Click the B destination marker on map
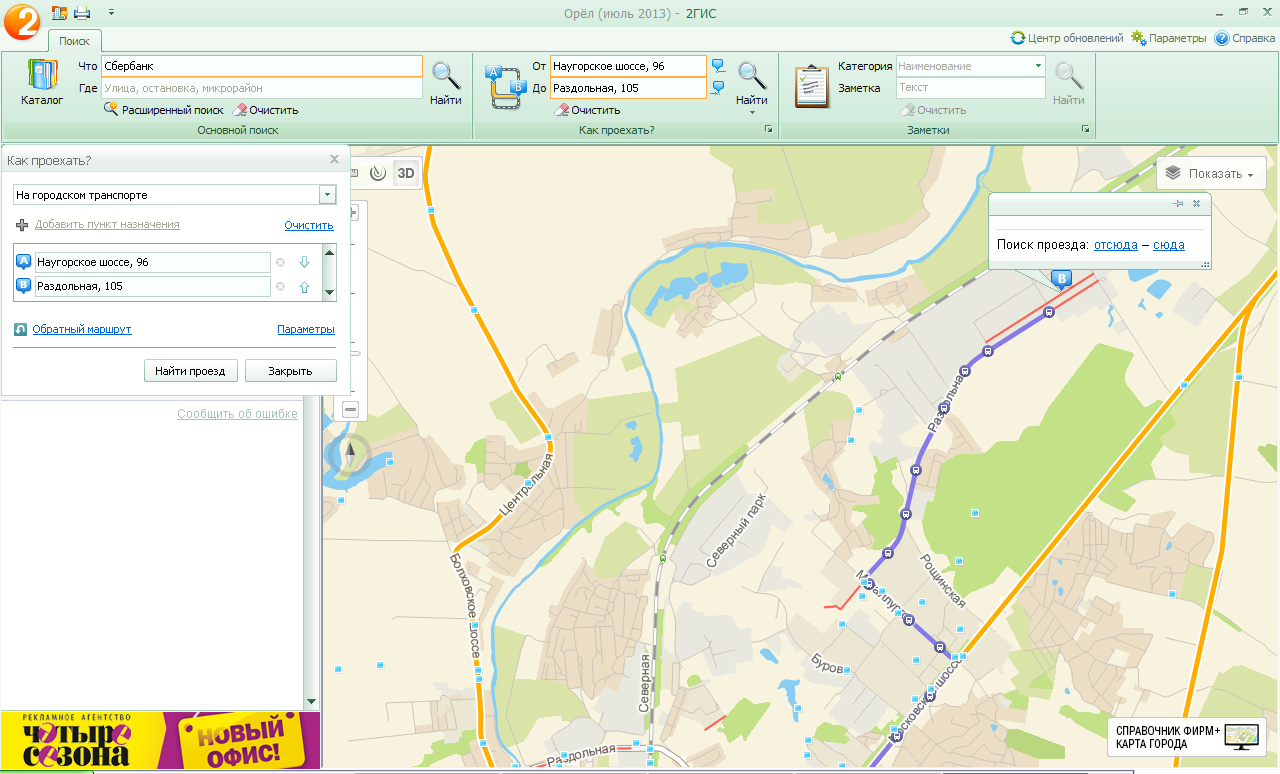 1063,279
